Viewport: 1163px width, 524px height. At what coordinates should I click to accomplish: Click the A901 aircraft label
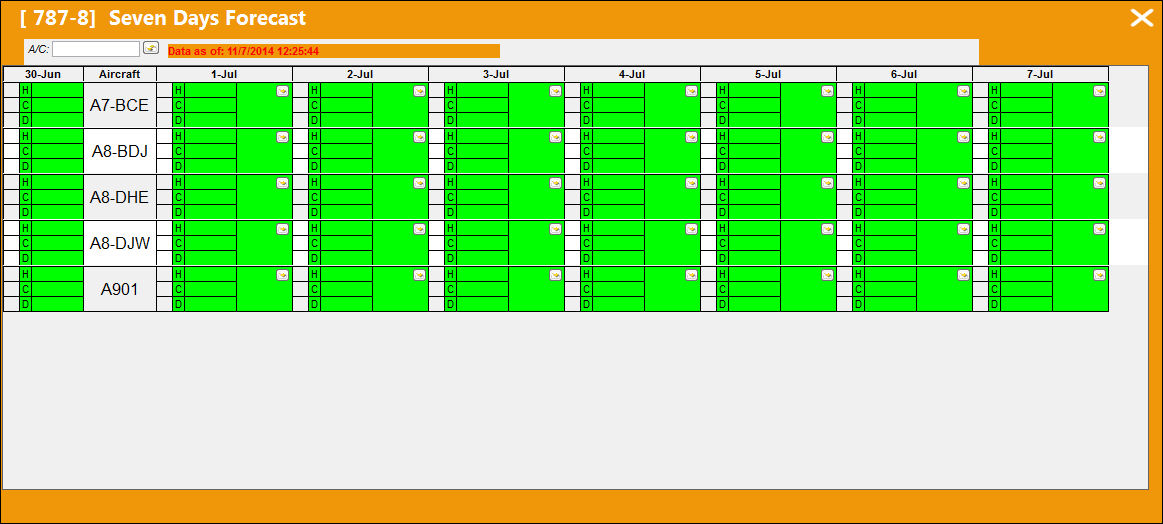point(119,289)
